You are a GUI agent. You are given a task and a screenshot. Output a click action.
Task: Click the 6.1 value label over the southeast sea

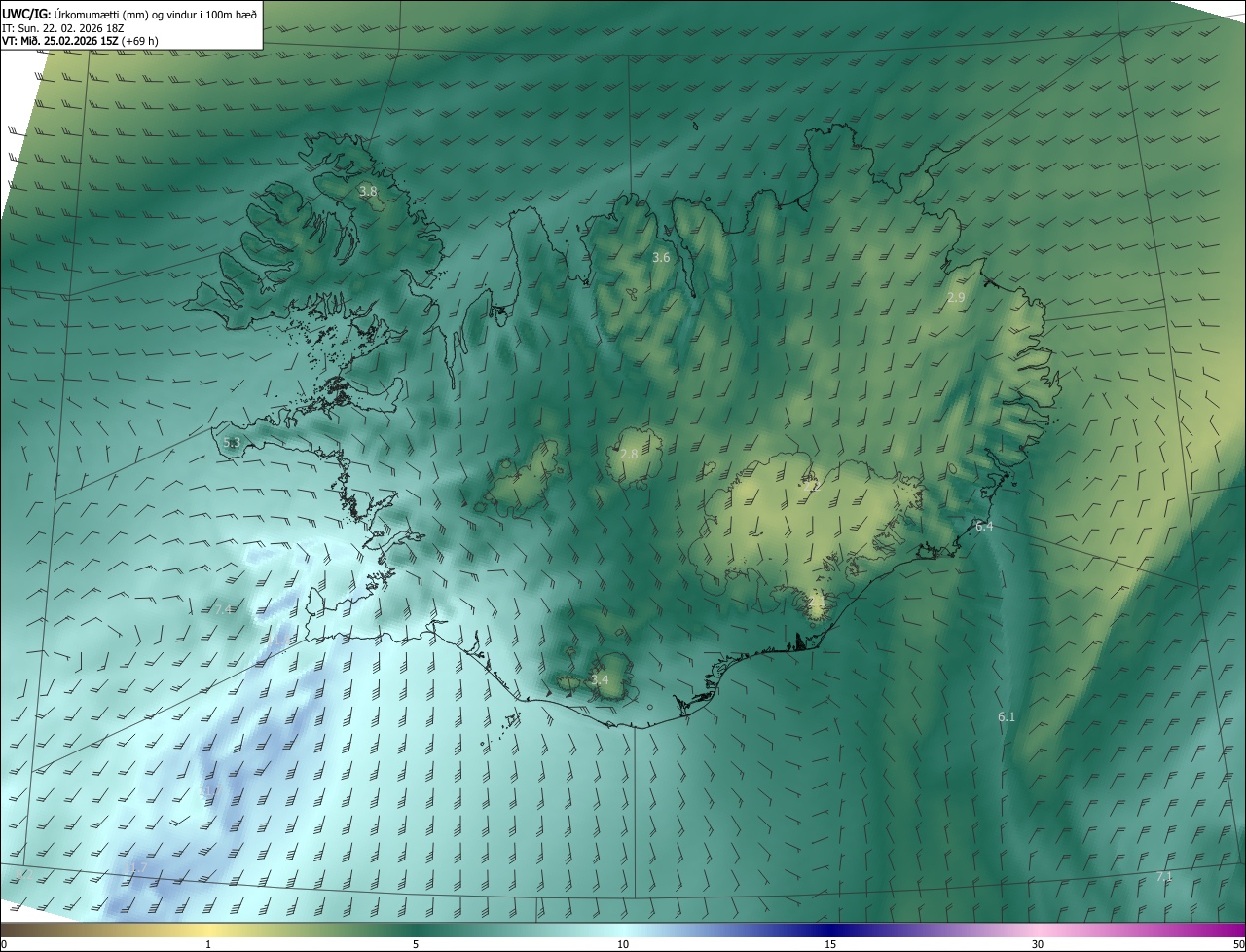1007,716
